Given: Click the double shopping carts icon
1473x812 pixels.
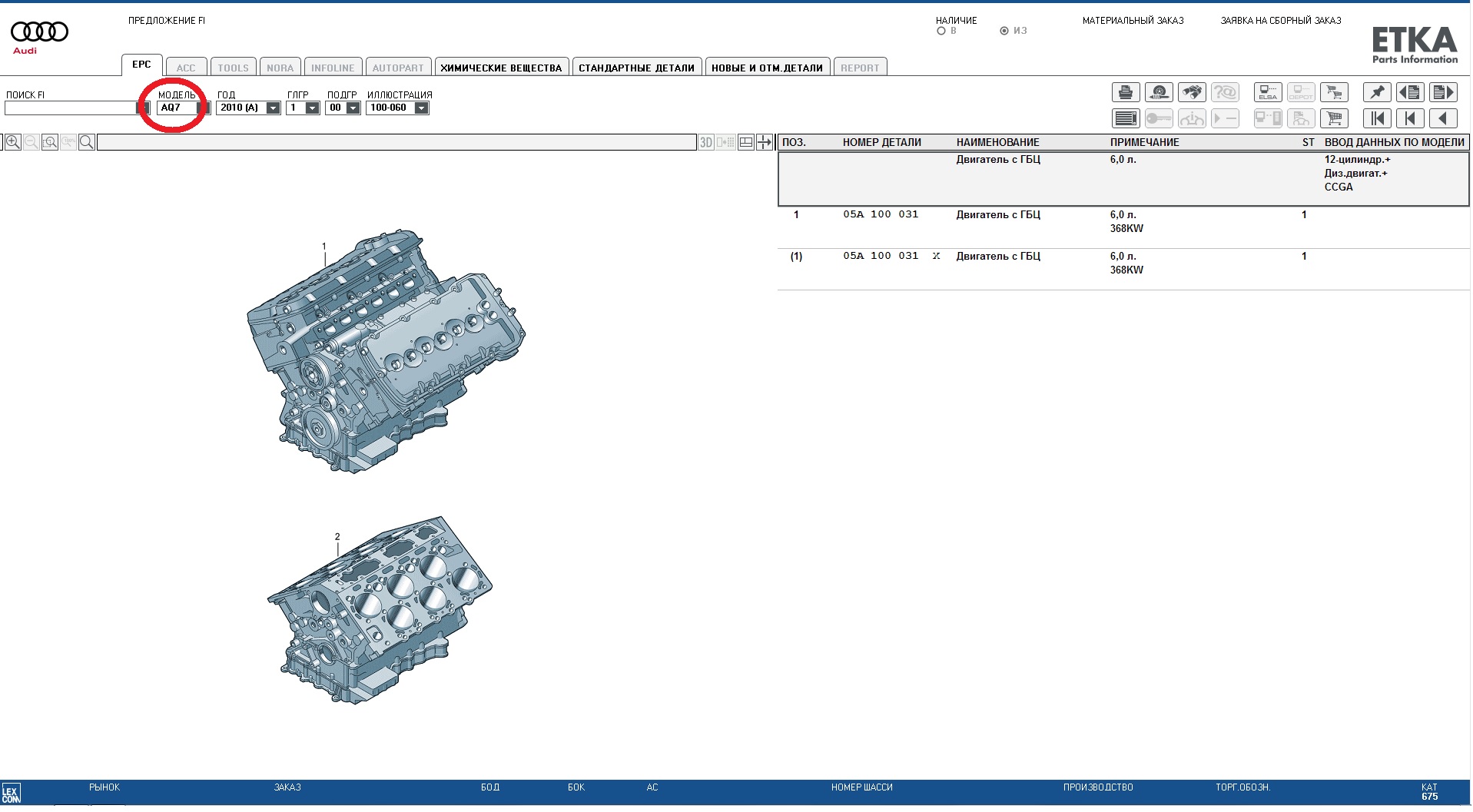Looking at the screenshot, I should click(1334, 93).
